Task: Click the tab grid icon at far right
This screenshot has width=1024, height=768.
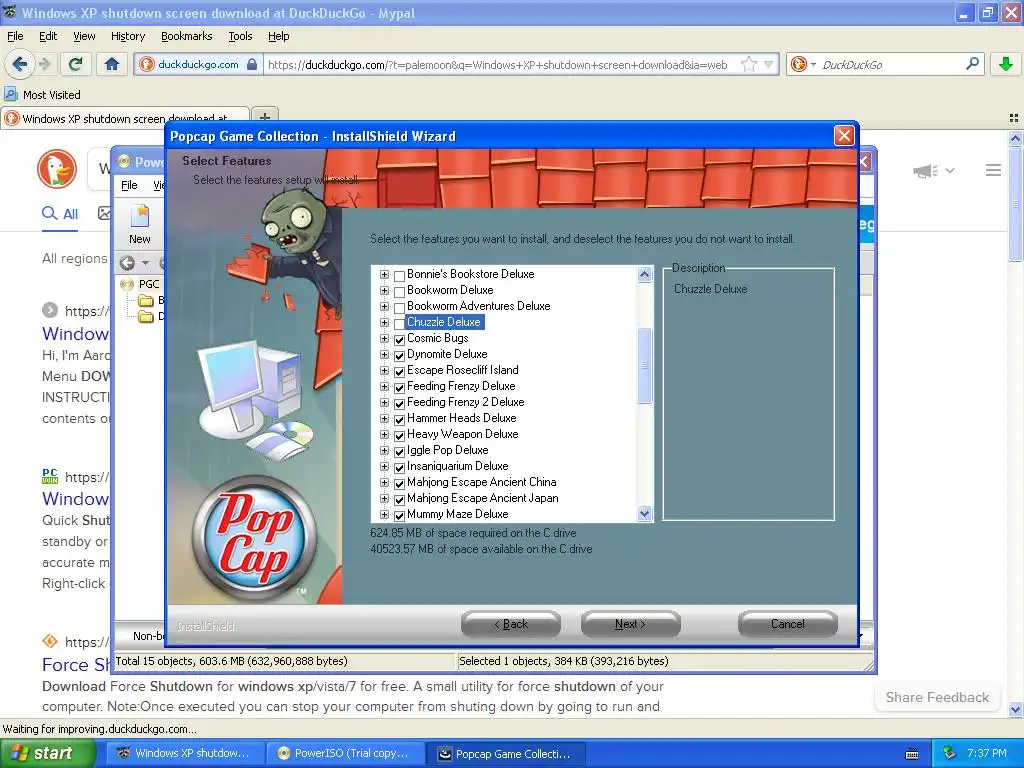Action: (1014, 118)
